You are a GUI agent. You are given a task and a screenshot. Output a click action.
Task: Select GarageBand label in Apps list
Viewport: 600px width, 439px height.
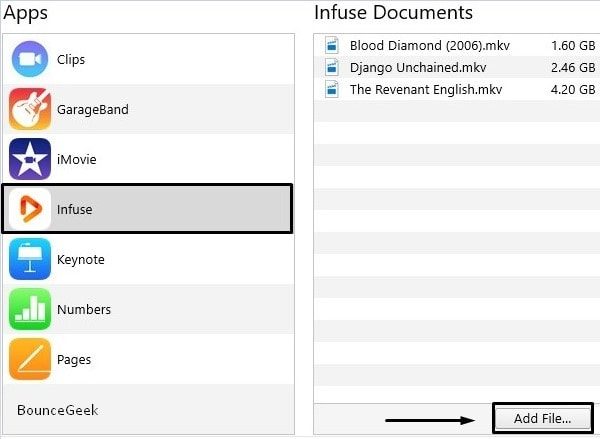[93, 110]
